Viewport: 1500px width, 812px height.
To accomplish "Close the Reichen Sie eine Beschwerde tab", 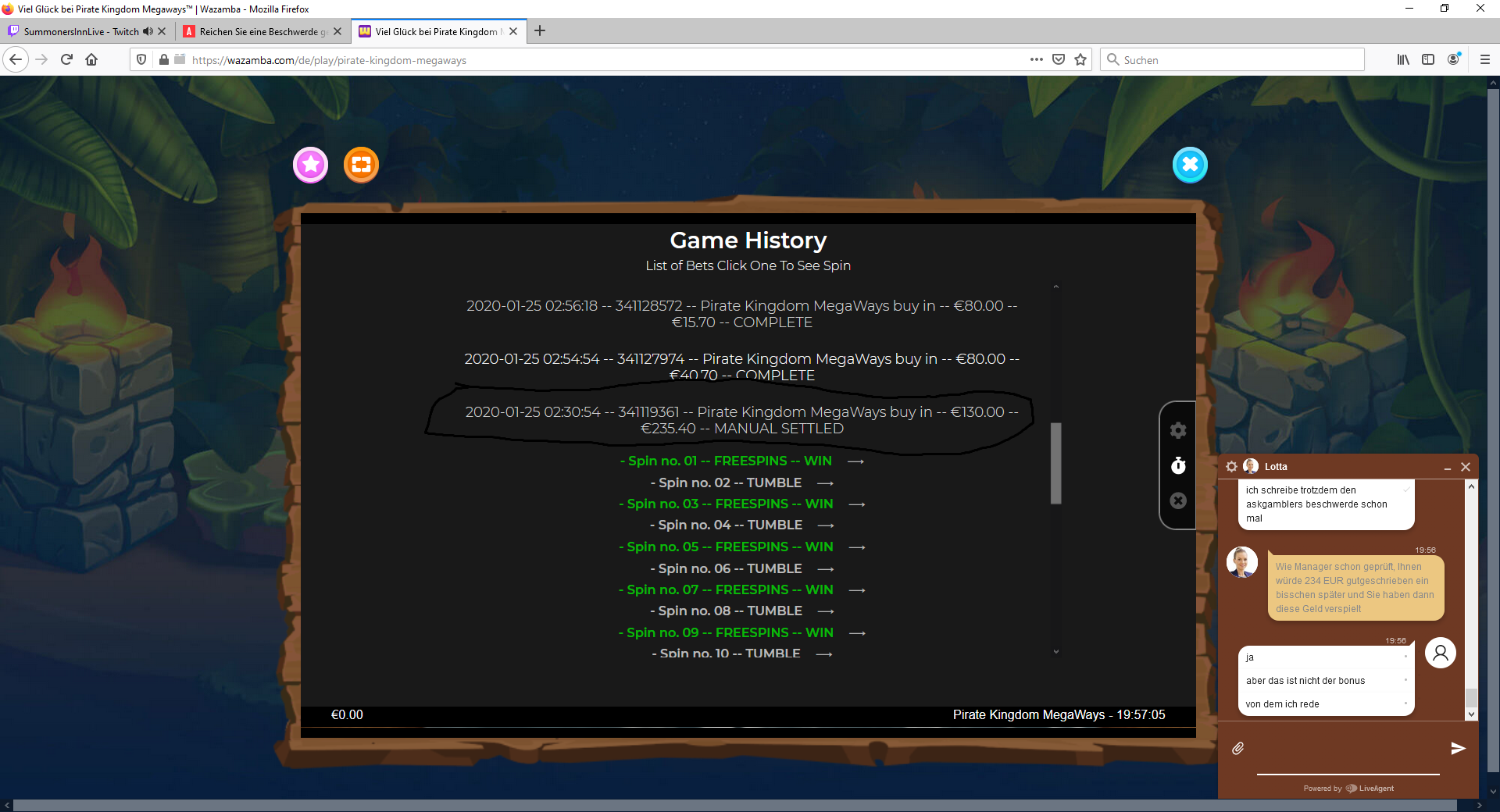I will coord(337,31).
